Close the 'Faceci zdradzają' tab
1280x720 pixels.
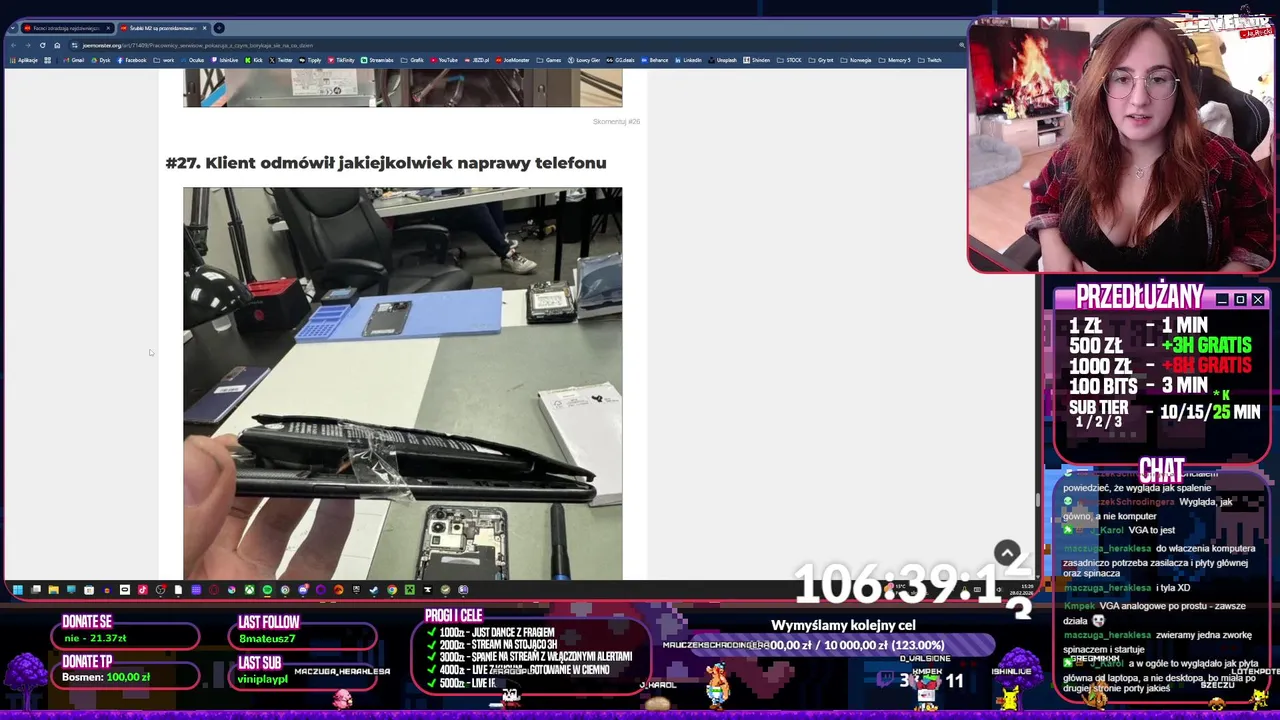coord(108,28)
